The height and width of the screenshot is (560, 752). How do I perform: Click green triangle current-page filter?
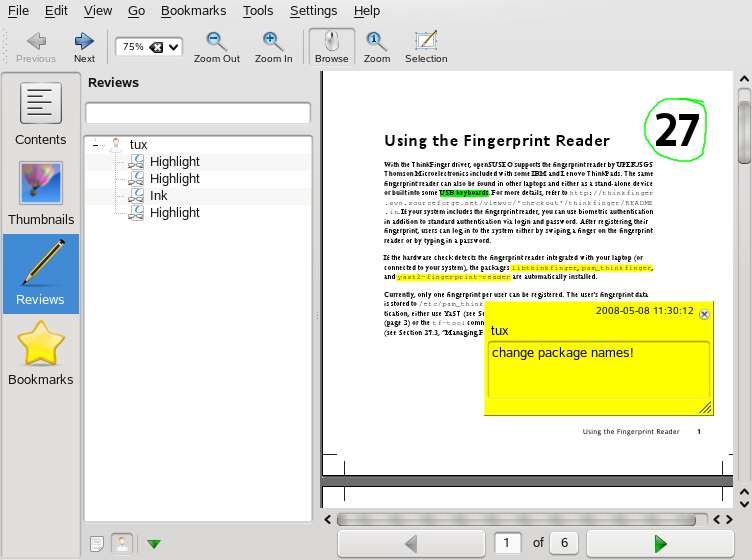tap(154, 544)
